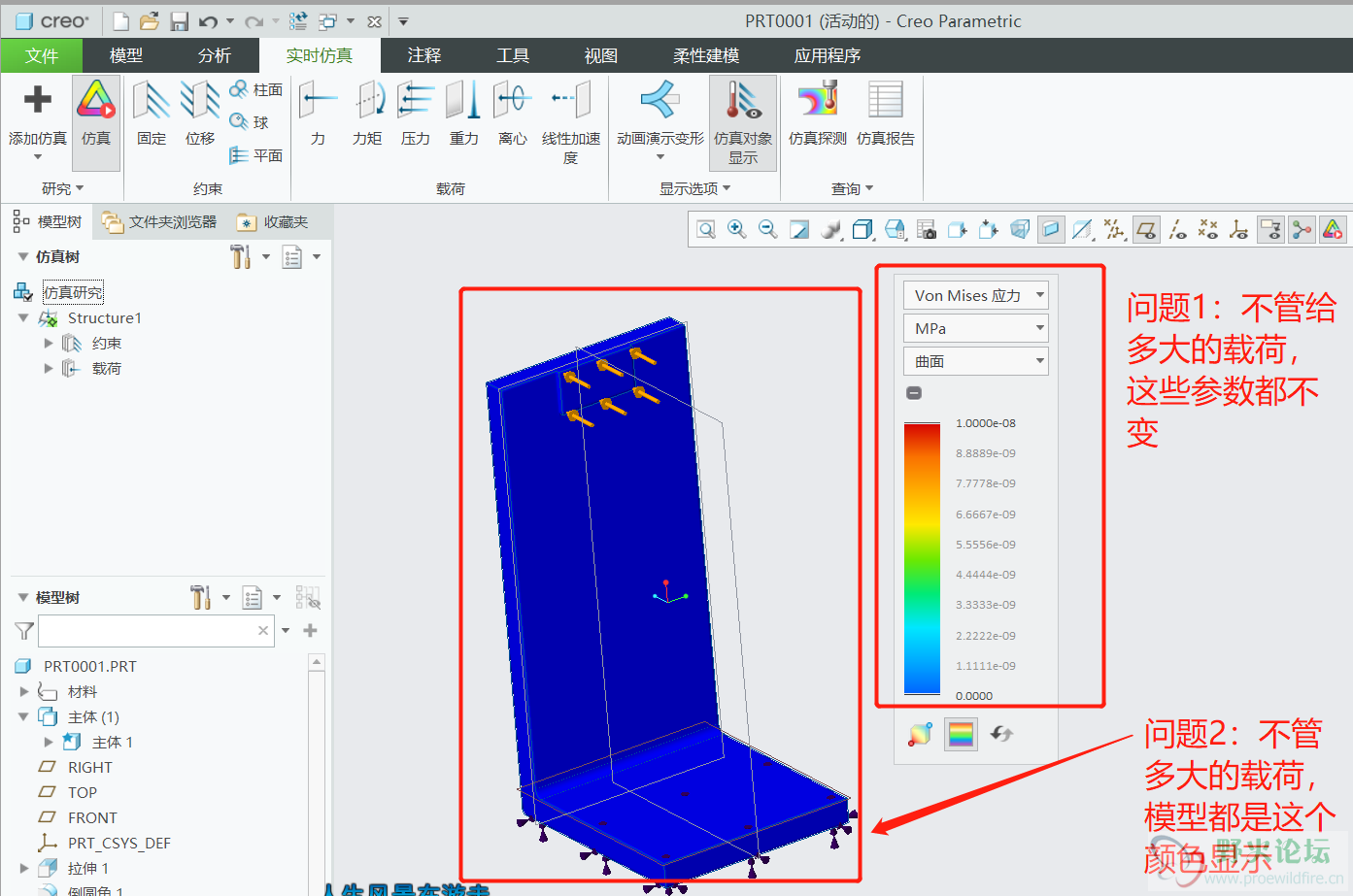Open the view manager camera icon

click(927, 230)
